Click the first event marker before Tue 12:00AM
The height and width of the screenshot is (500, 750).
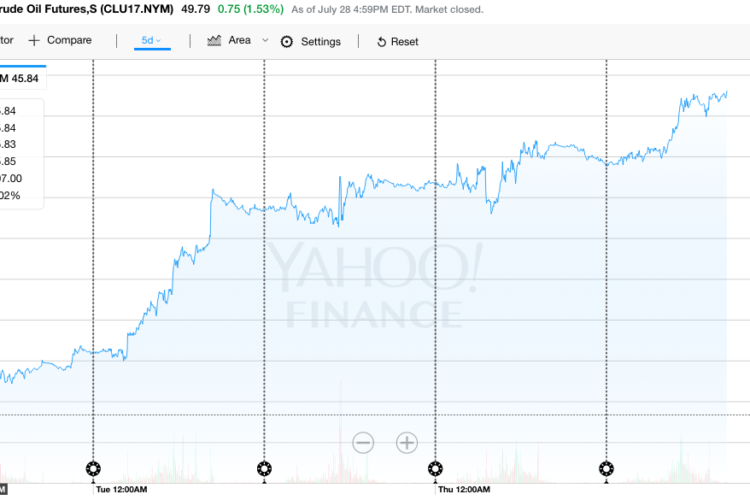93,468
